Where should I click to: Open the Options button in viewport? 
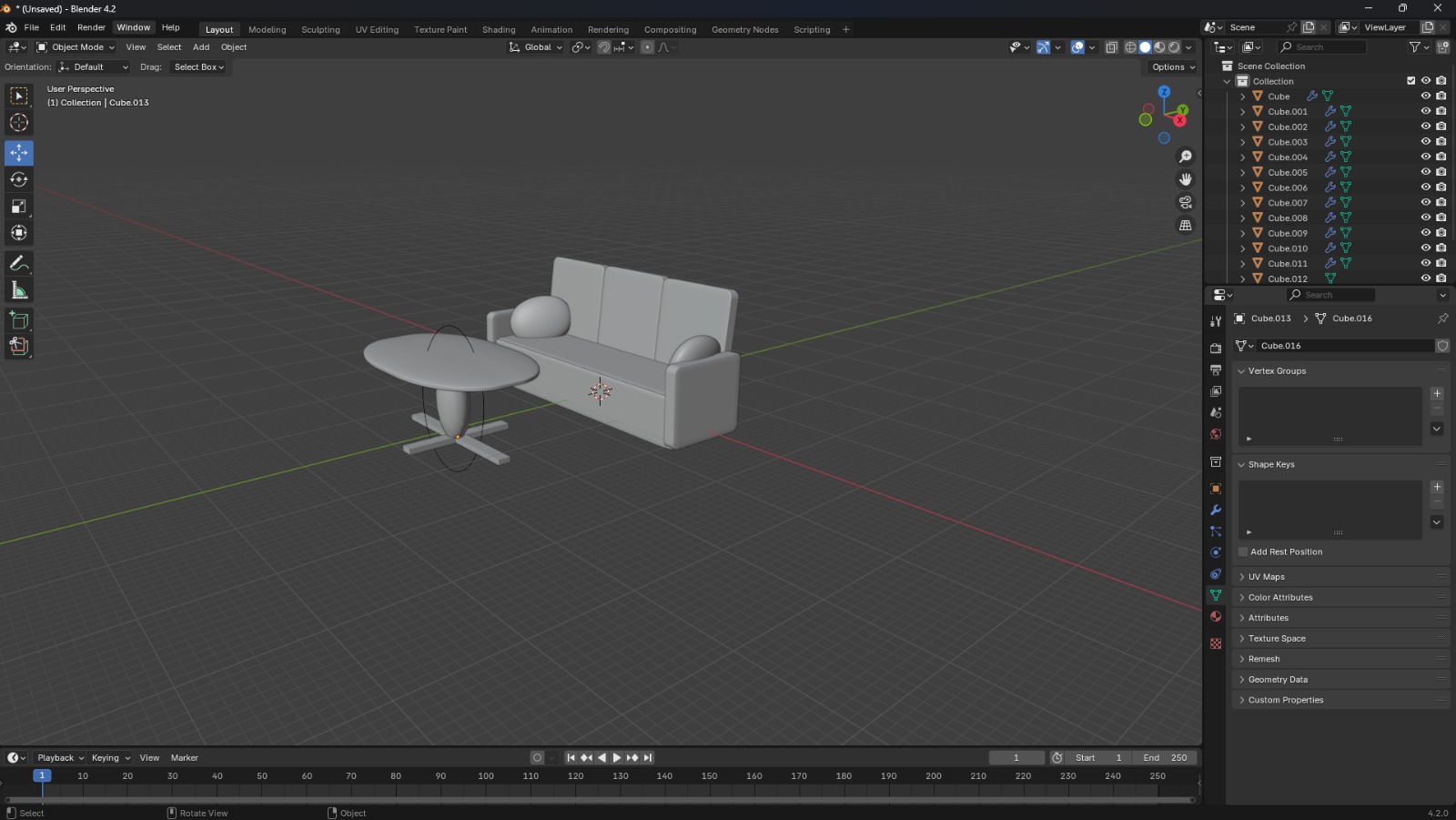tap(1172, 67)
